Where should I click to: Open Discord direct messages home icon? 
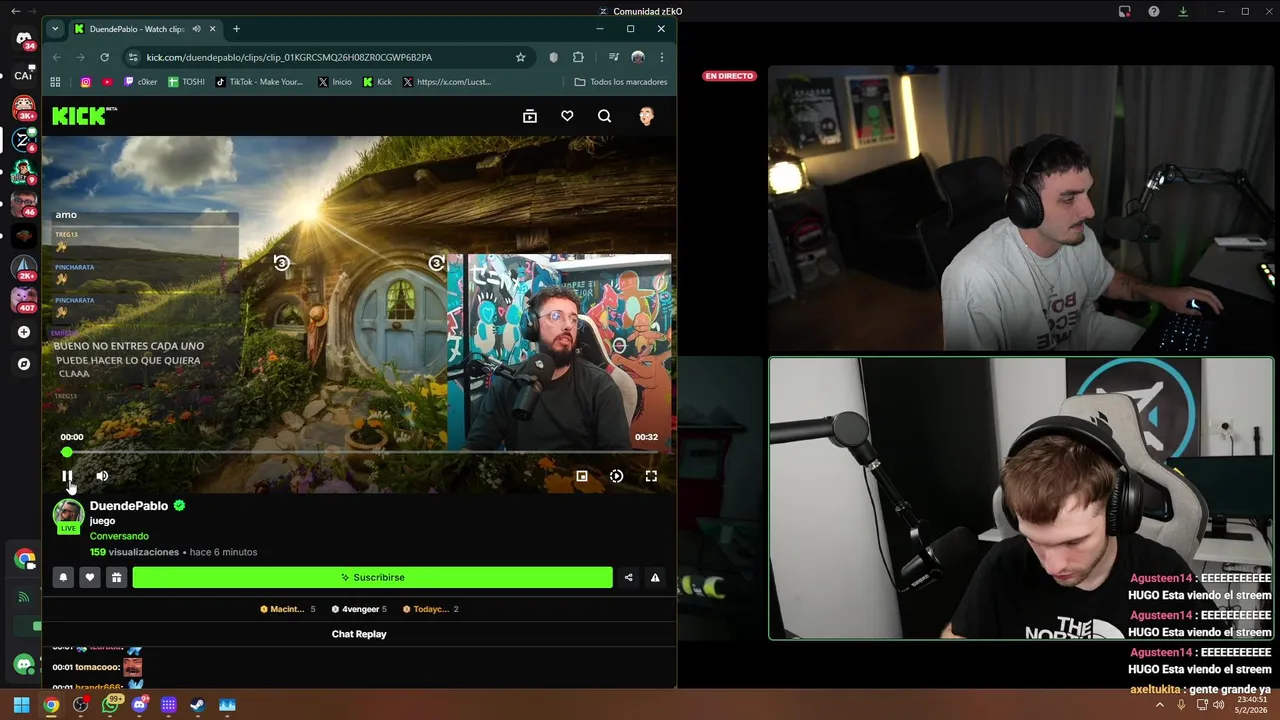point(24,39)
